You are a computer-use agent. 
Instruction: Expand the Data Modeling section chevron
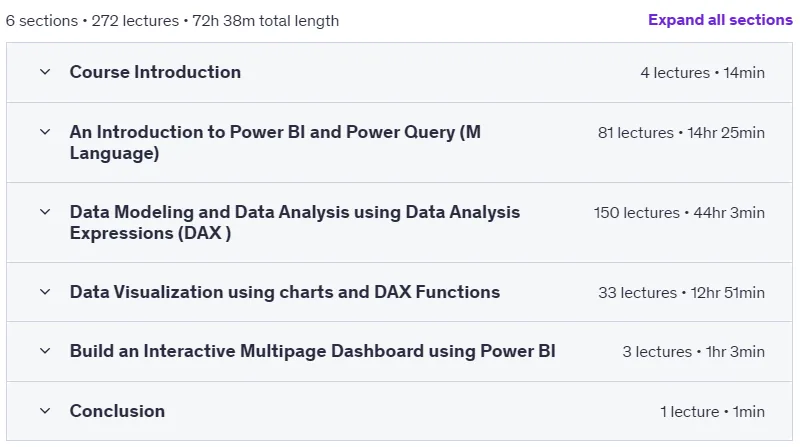coord(45,212)
